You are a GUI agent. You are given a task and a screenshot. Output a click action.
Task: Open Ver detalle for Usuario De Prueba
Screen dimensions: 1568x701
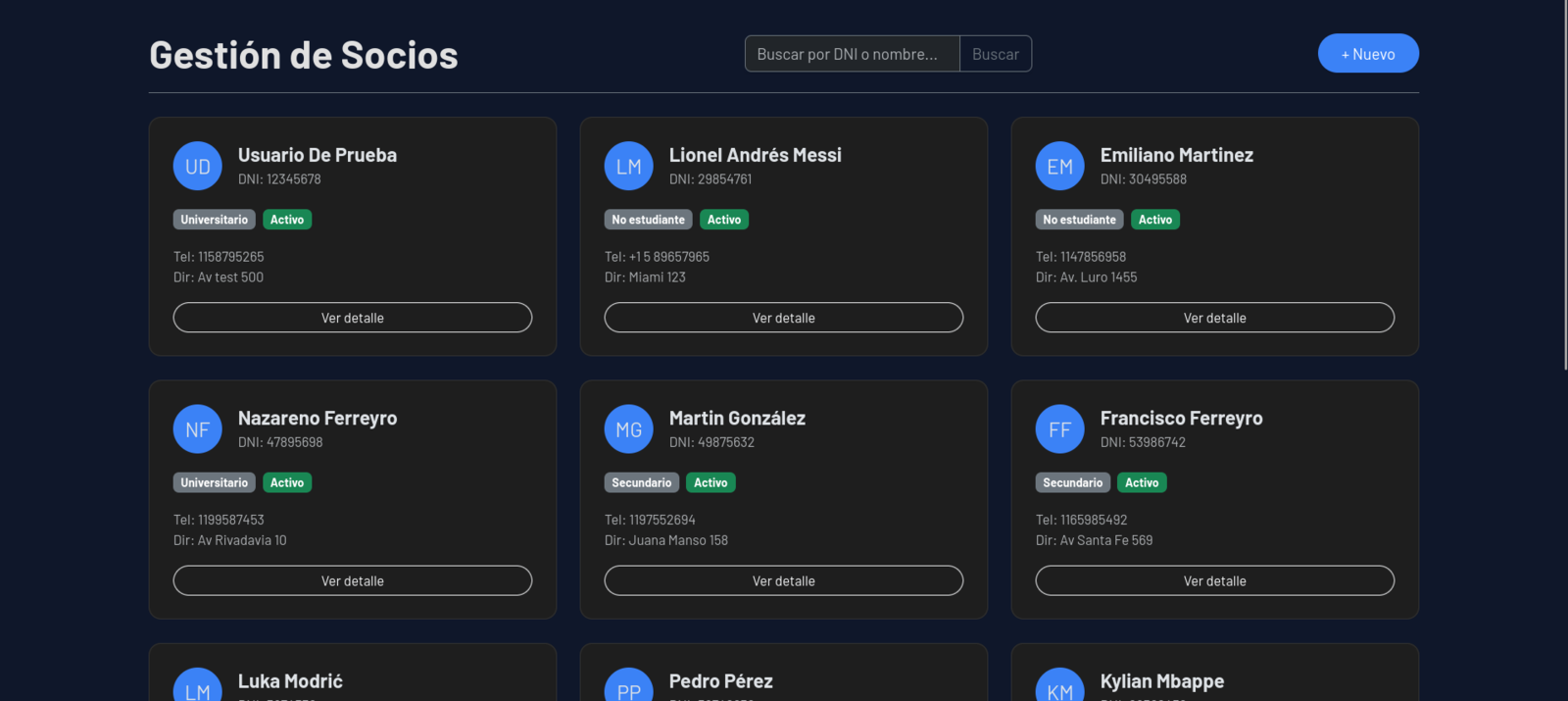click(x=353, y=318)
